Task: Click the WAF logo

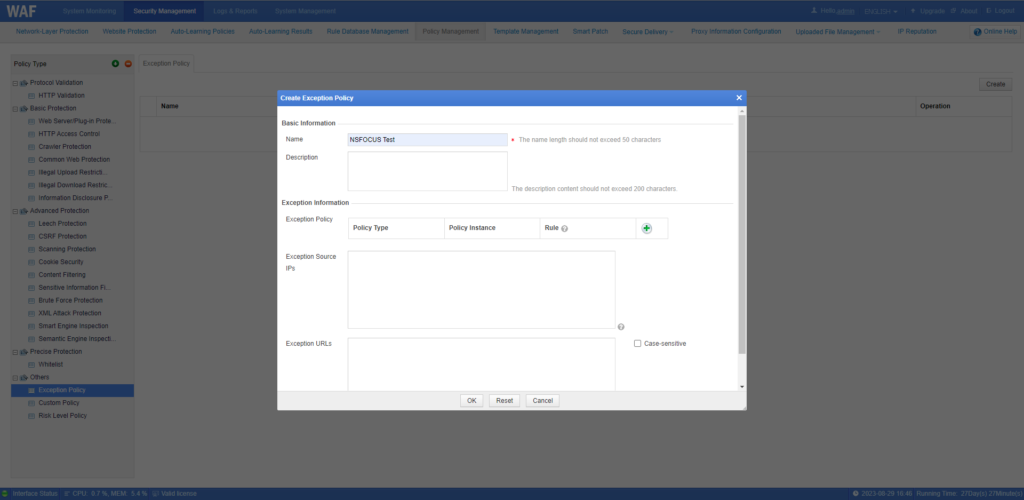Action: click(22, 11)
